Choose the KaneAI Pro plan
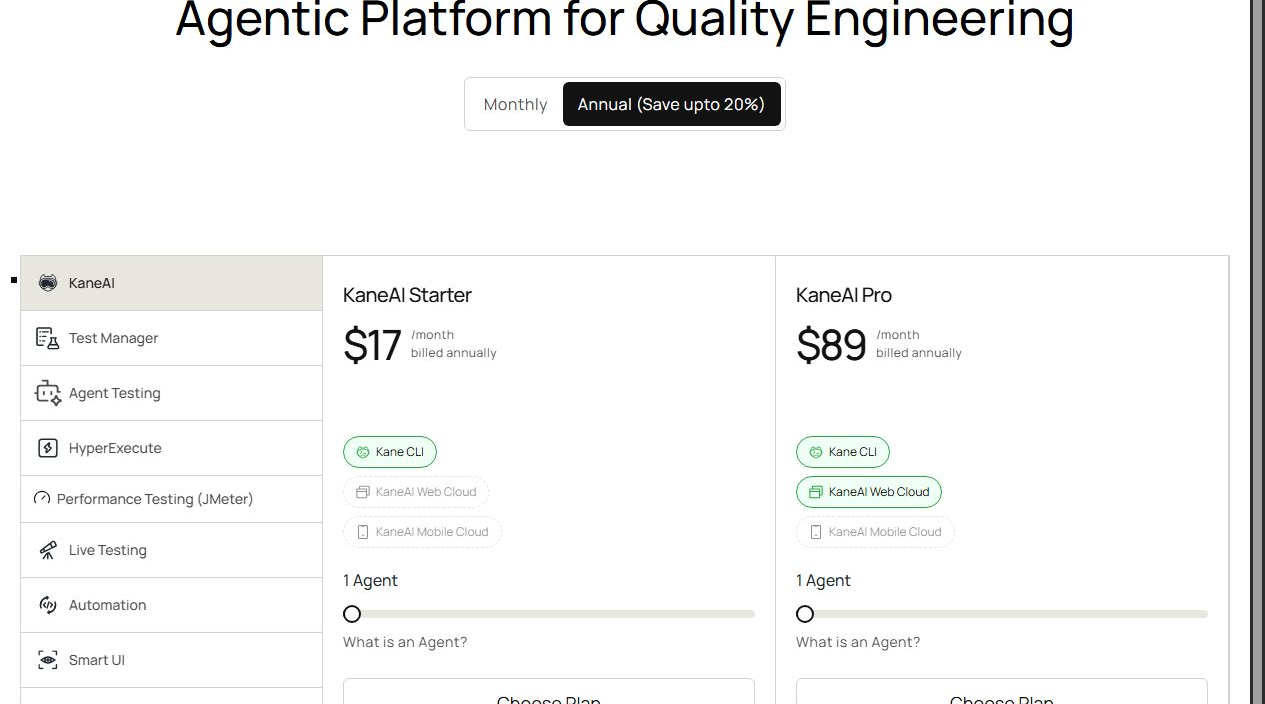This screenshot has height=704, width=1265. [x=1002, y=692]
